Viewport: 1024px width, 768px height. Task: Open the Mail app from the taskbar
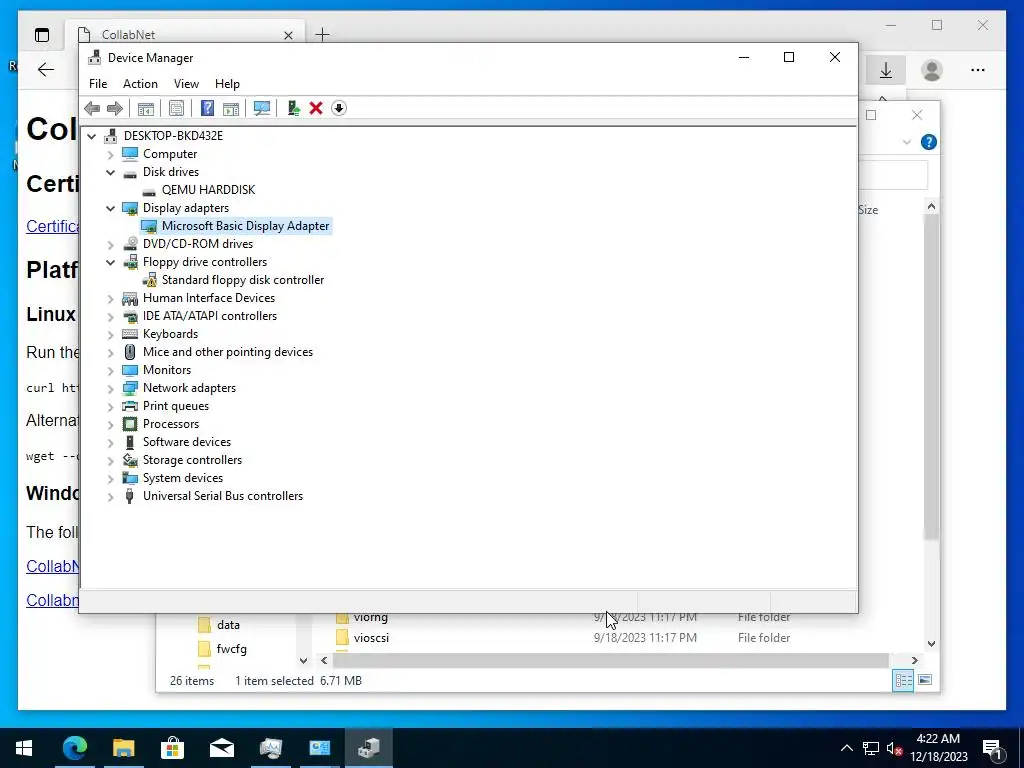(221, 748)
